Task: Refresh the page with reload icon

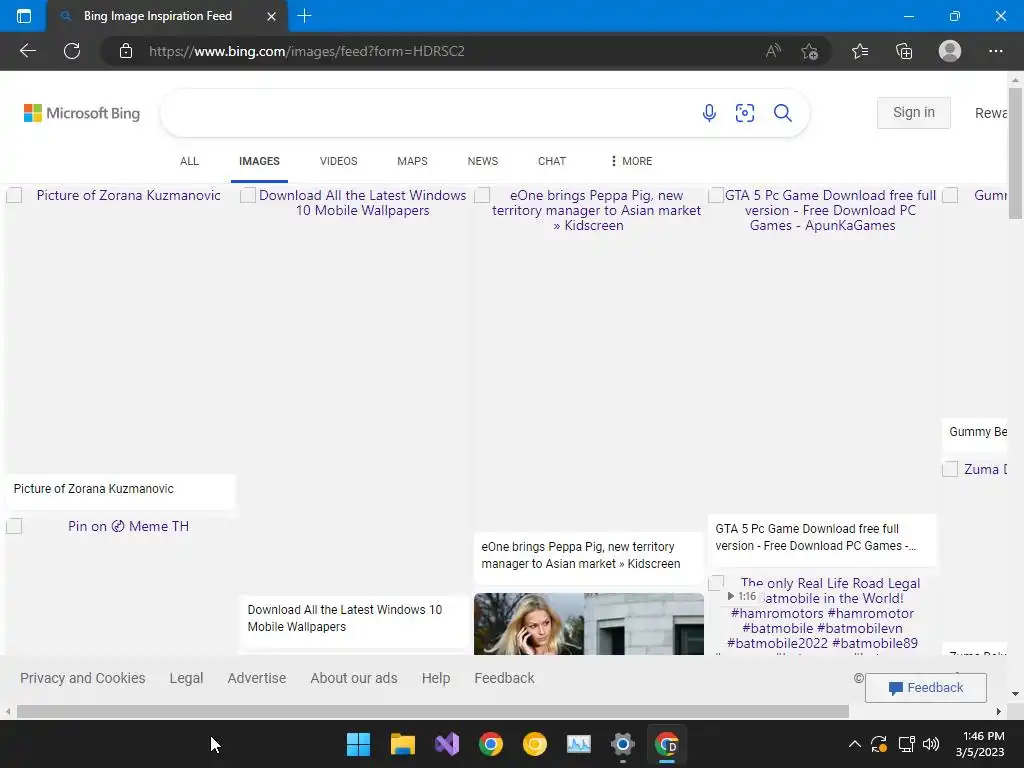Action: click(72, 51)
